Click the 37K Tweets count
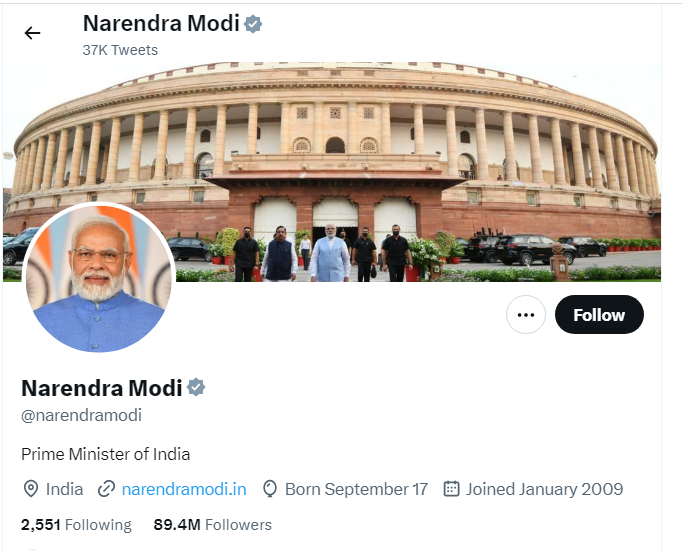The width and height of the screenshot is (682, 551). pos(120,50)
